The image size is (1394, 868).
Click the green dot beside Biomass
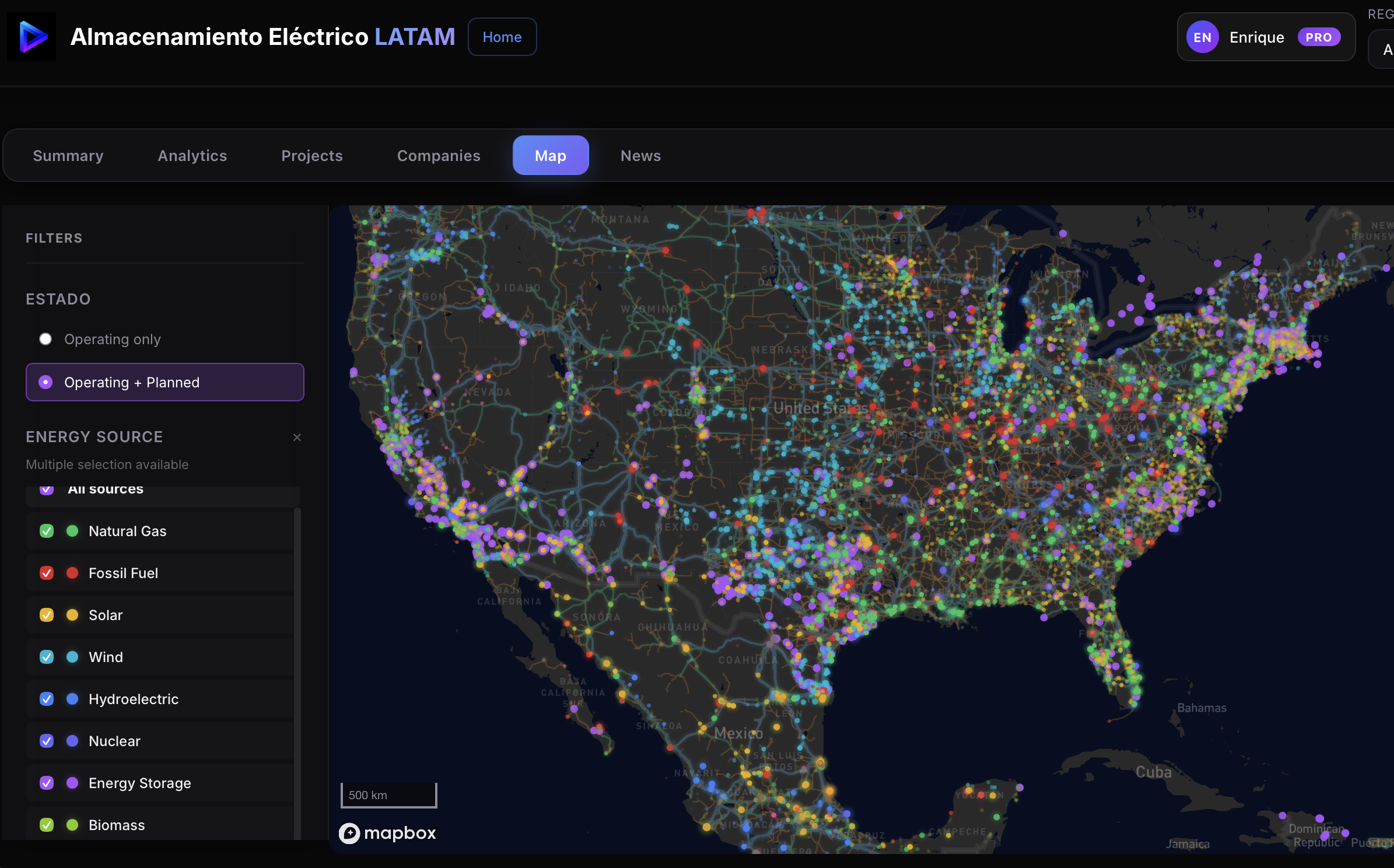click(72, 825)
